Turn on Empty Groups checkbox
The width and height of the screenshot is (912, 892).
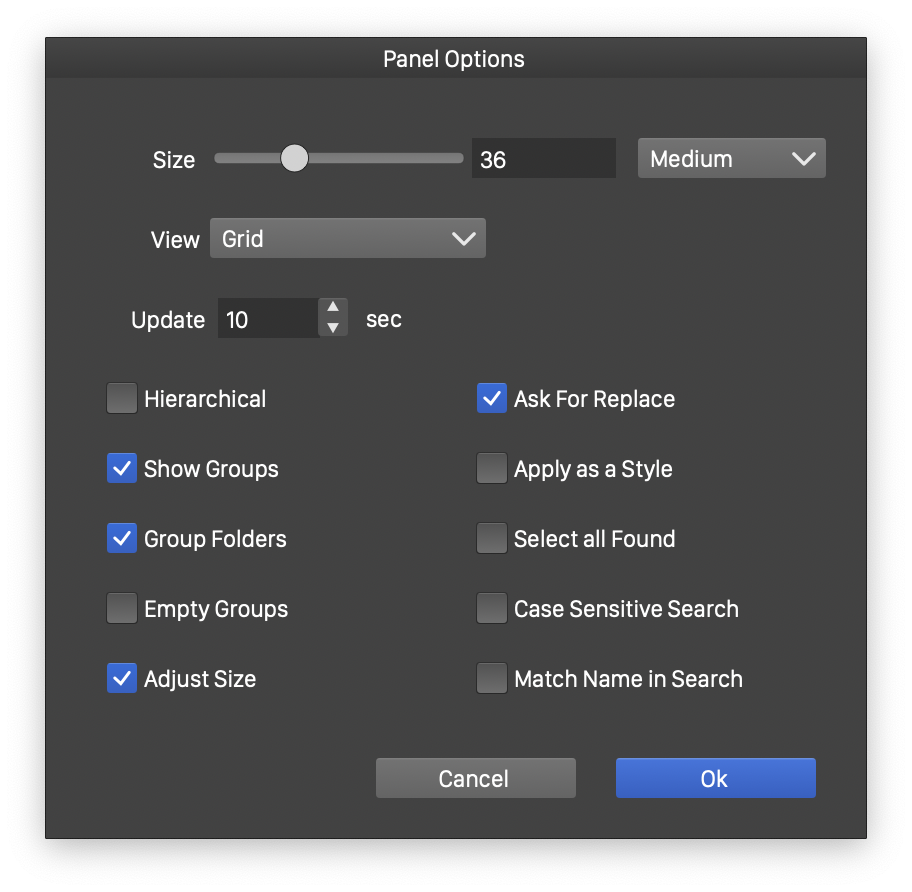coord(122,609)
